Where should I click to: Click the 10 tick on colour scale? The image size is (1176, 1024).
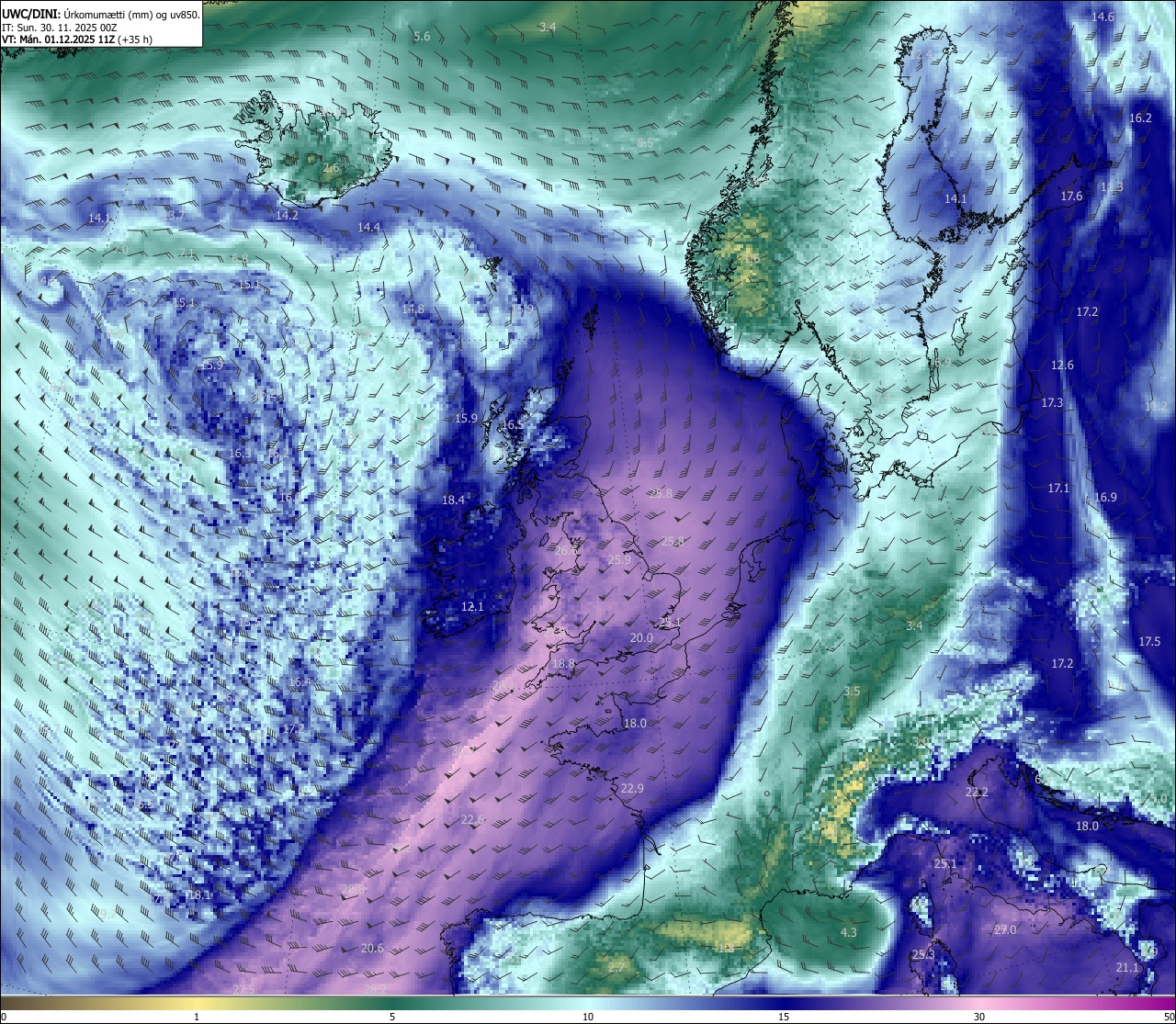point(588,1017)
